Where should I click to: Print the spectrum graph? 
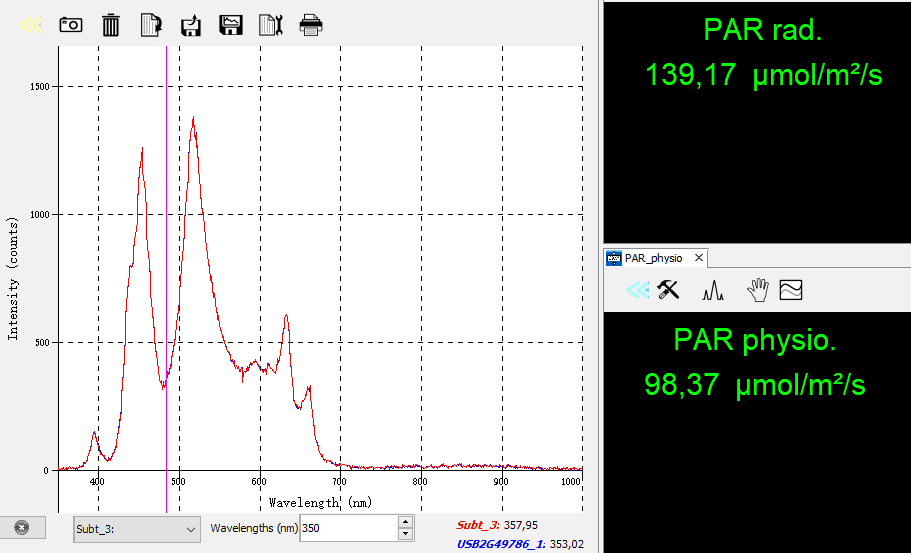(311, 25)
